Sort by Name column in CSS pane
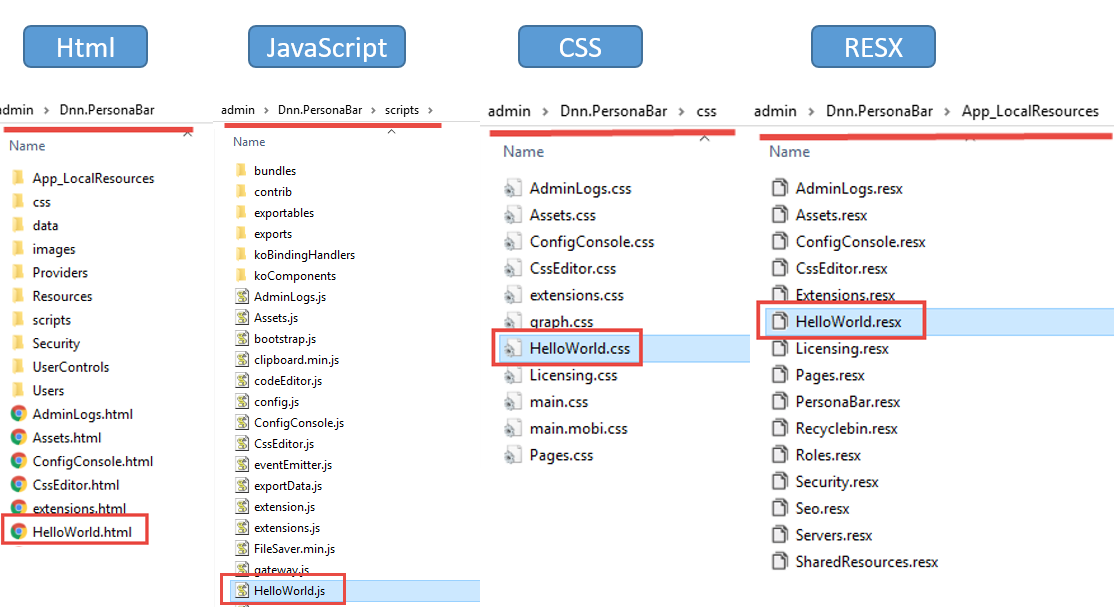Image resolution: width=1114 pixels, height=615 pixels. (x=523, y=151)
